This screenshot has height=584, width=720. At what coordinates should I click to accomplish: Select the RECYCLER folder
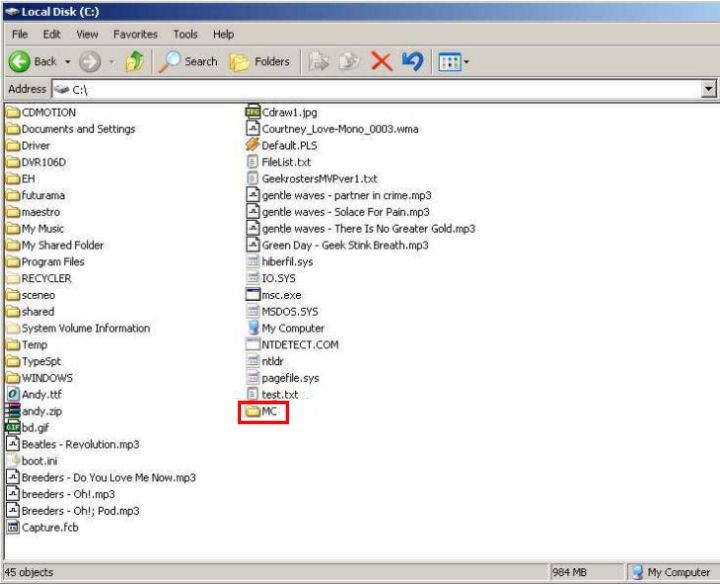click(39, 278)
